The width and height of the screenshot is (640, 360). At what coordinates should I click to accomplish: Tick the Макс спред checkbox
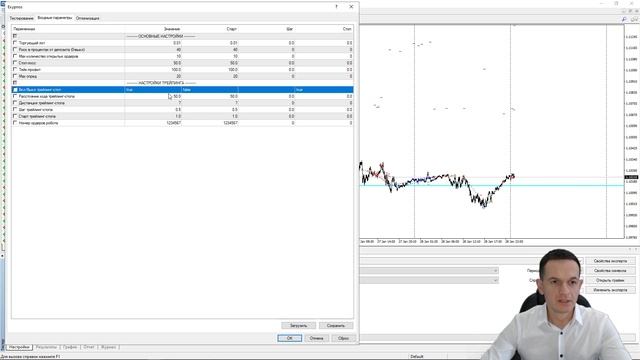tap(15, 76)
